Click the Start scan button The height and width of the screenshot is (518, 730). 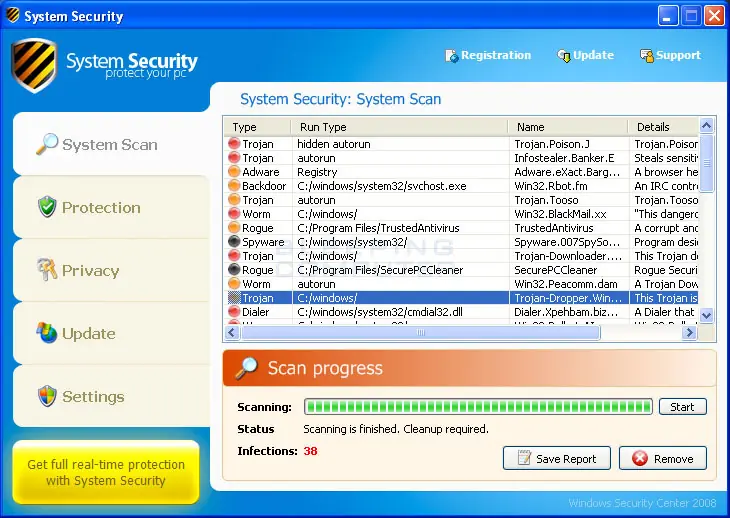coord(683,407)
